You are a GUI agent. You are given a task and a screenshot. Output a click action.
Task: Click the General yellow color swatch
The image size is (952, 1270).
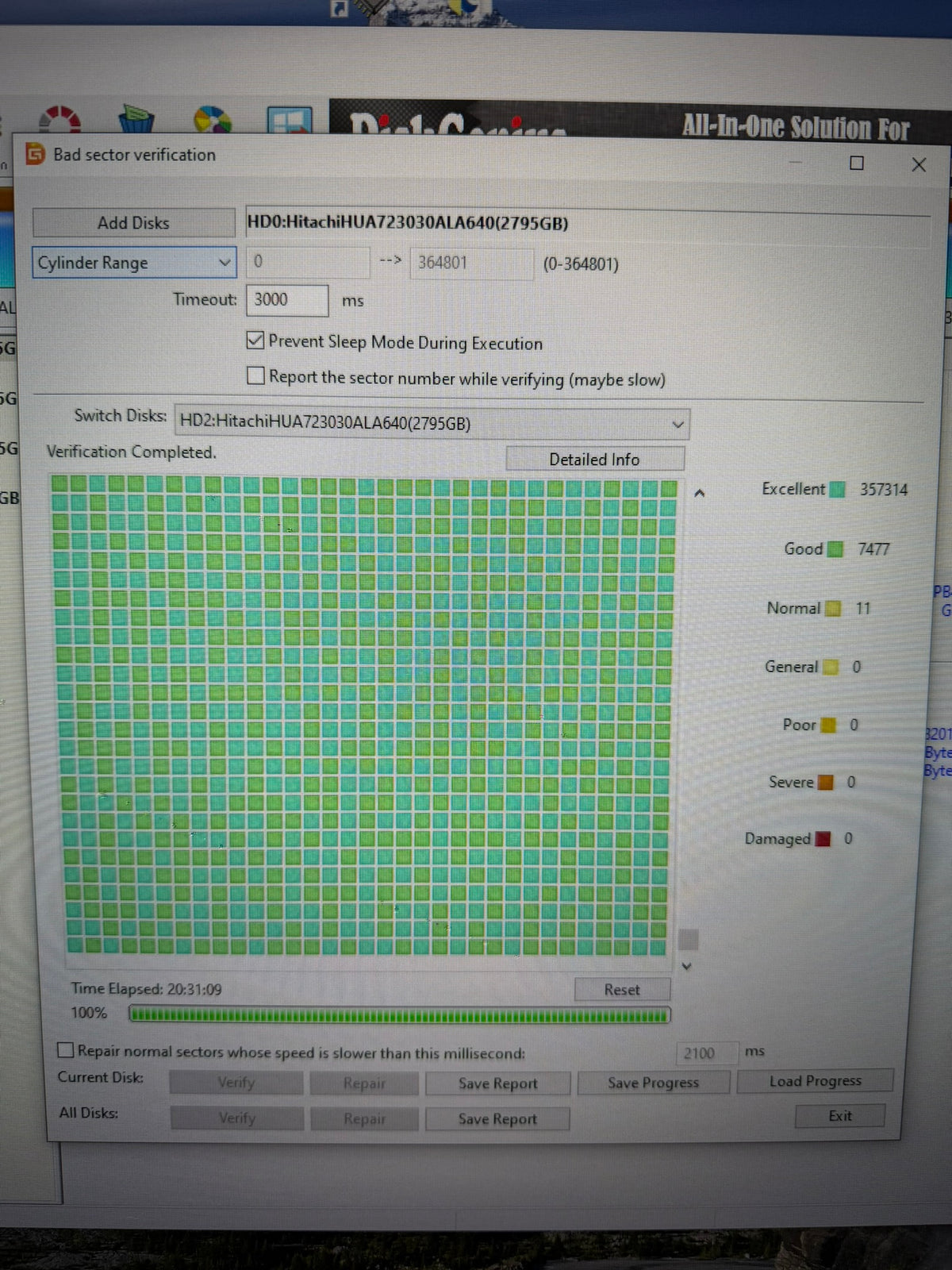click(x=831, y=667)
